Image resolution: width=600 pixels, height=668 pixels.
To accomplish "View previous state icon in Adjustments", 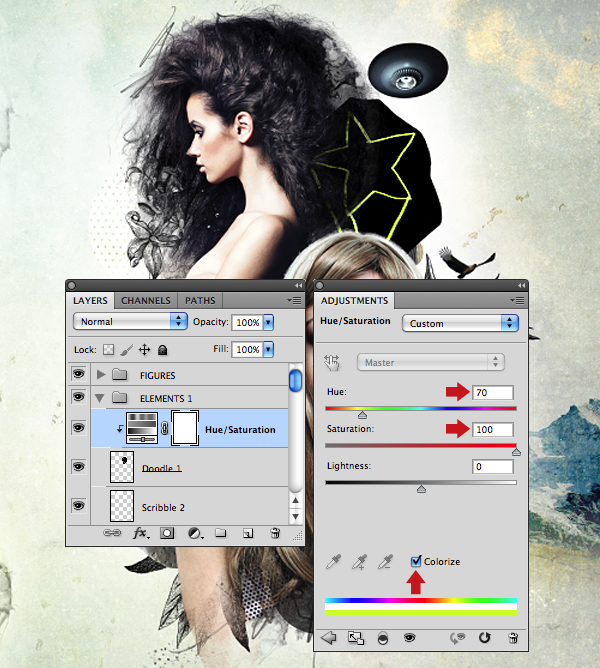I will (x=458, y=638).
